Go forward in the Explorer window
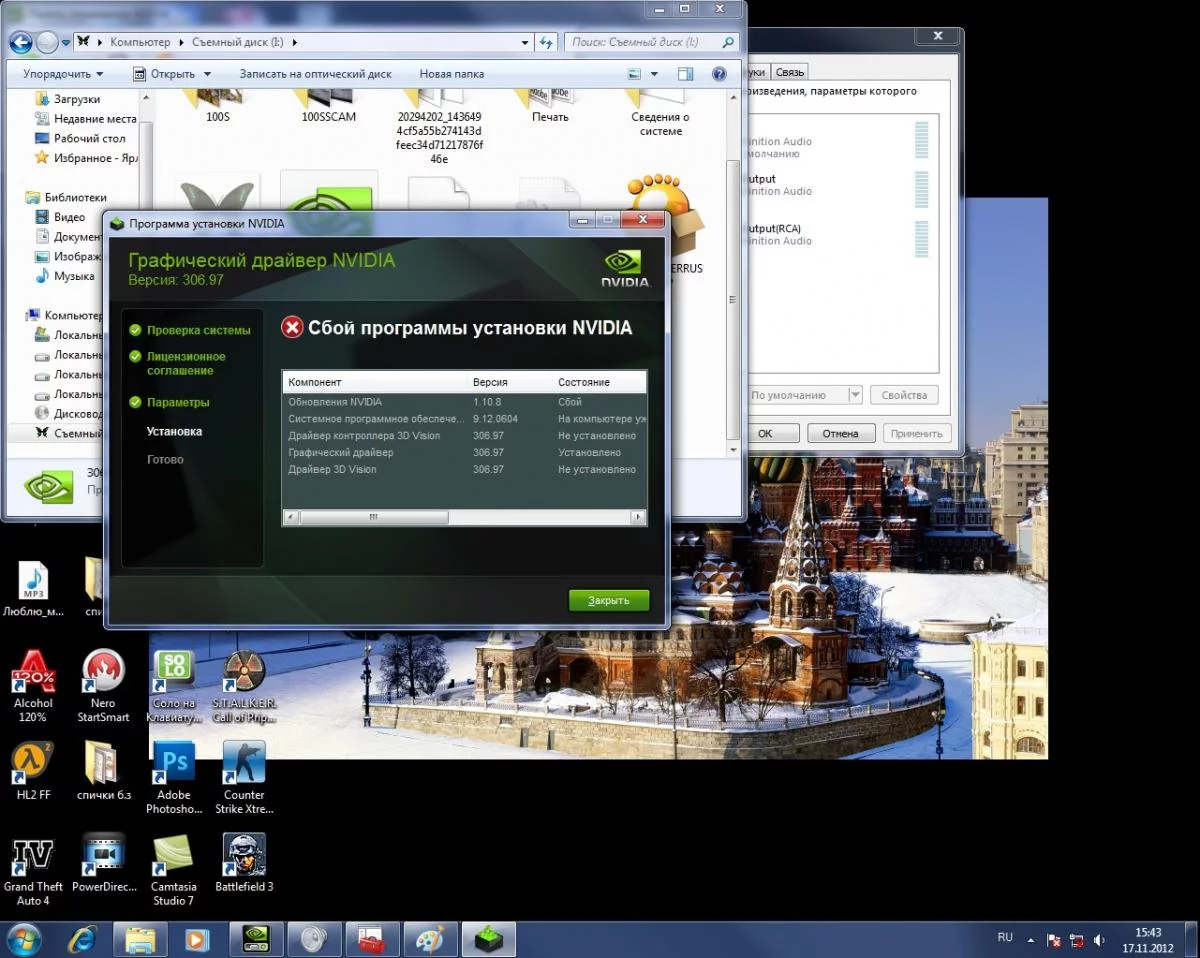The height and width of the screenshot is (958, 1200). [47, 43]
